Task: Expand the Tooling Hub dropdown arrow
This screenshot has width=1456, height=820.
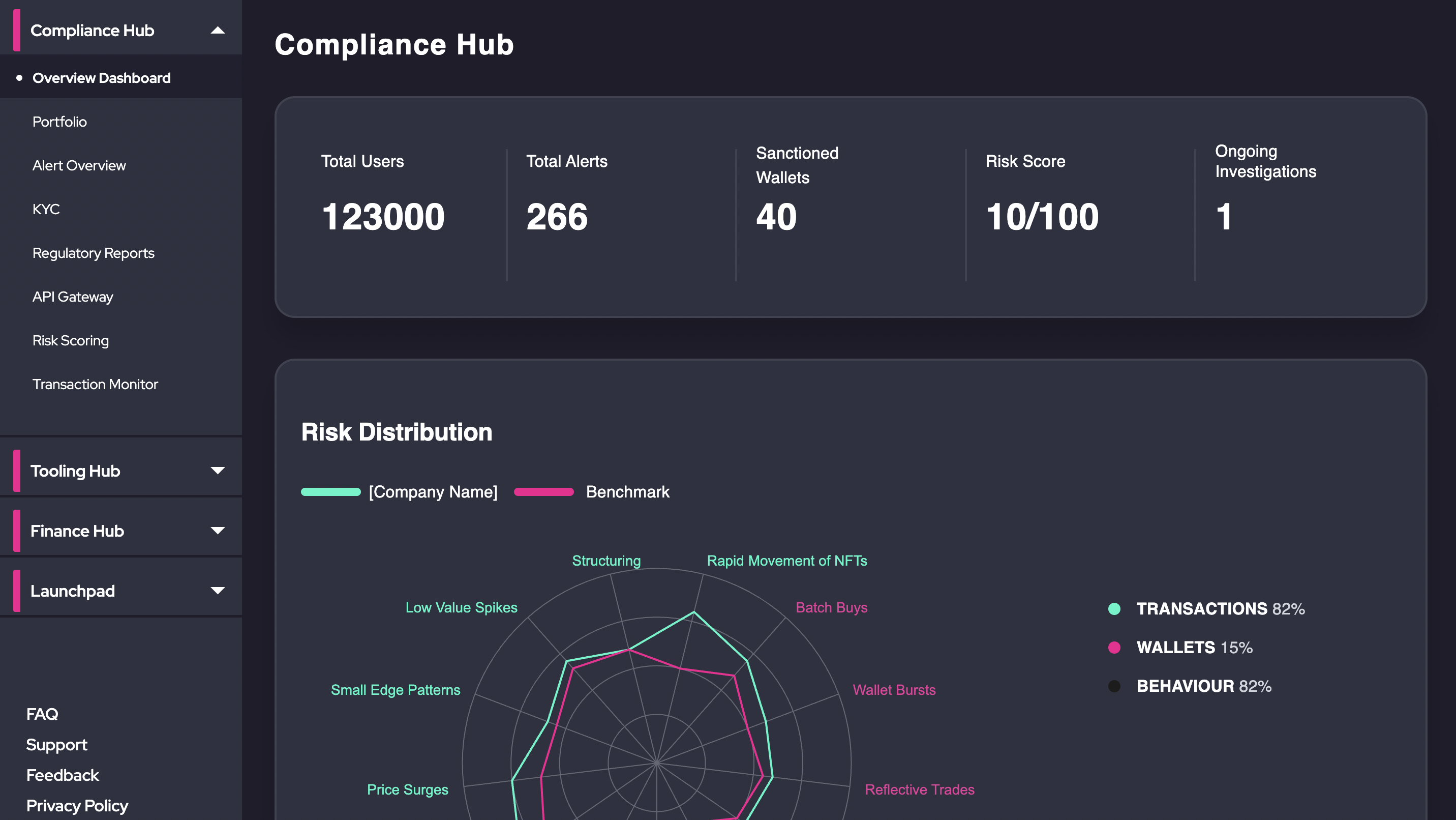Action: tap(218, 471)
